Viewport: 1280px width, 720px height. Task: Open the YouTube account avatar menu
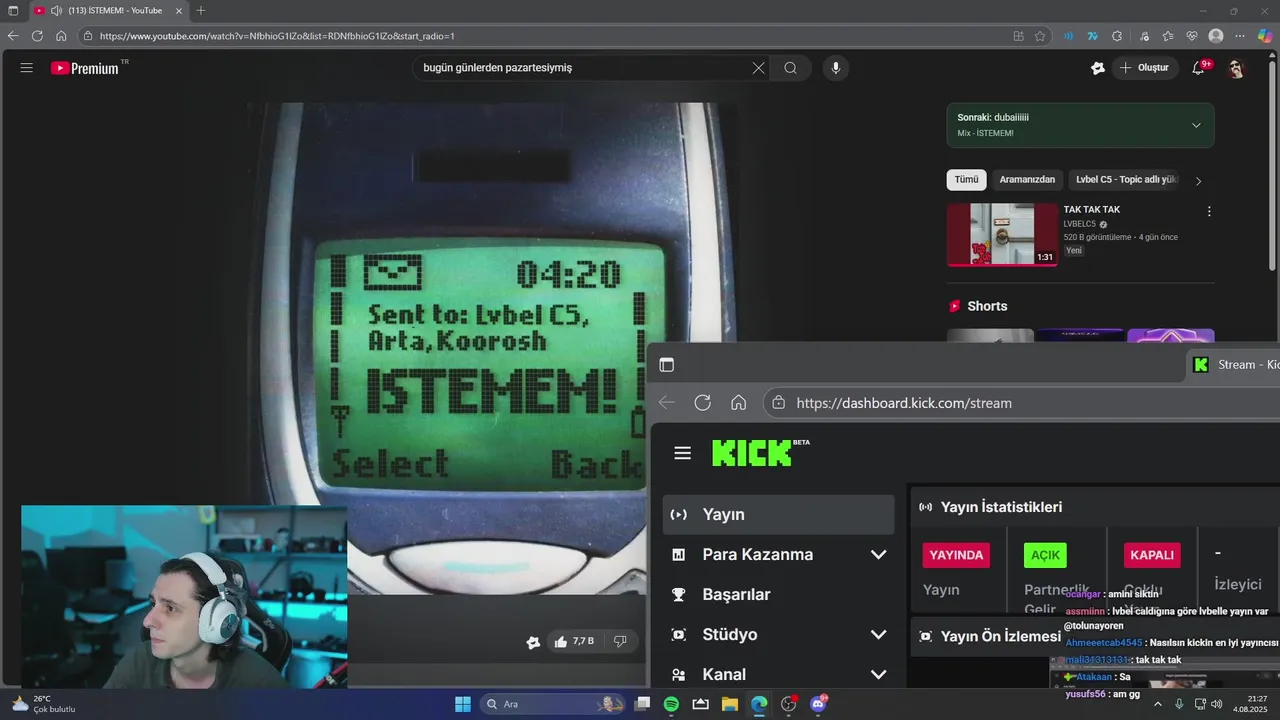[x=1237, y=68]
